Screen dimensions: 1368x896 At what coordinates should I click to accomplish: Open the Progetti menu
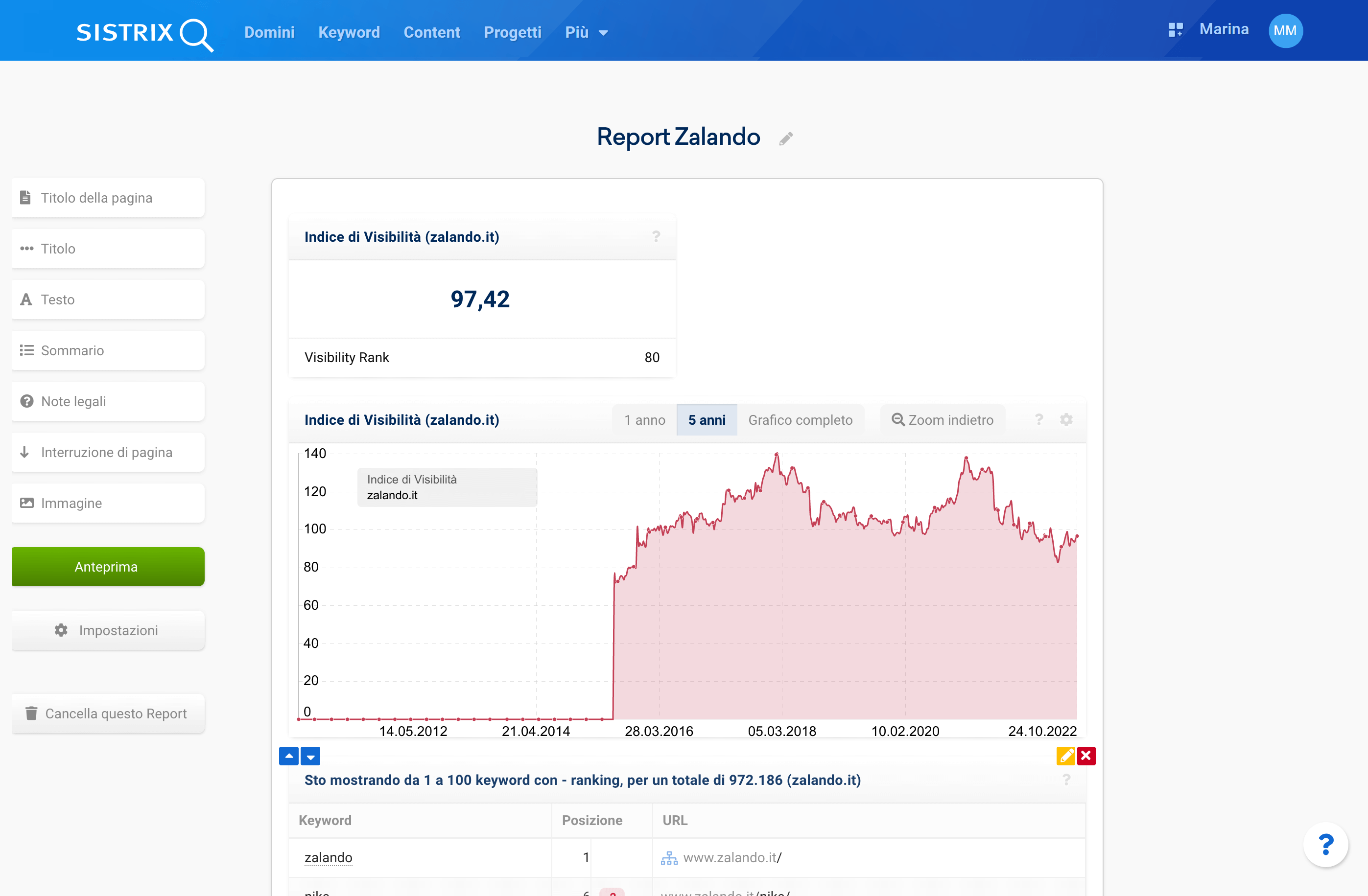point(512,32)
